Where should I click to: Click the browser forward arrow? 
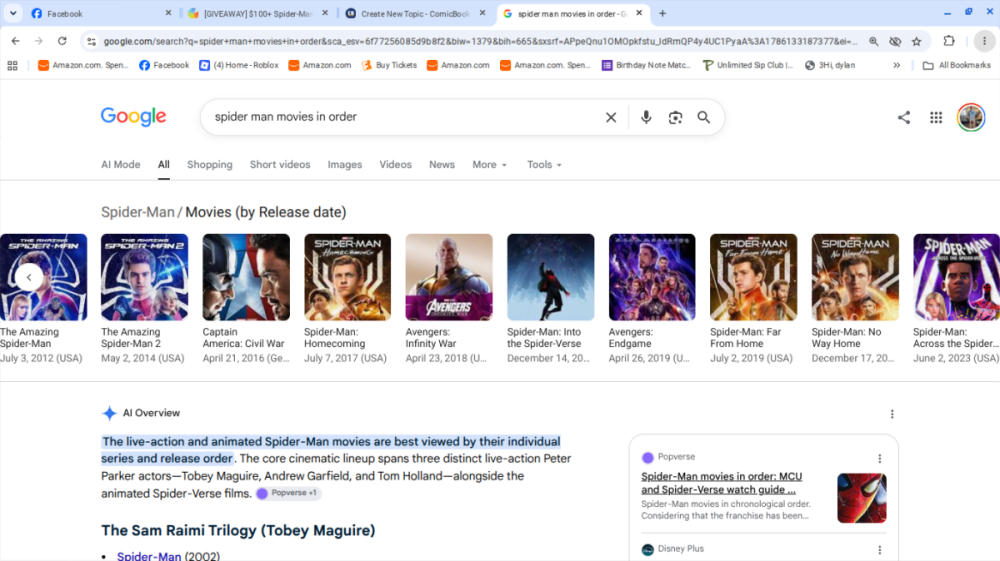click(39, 41)
